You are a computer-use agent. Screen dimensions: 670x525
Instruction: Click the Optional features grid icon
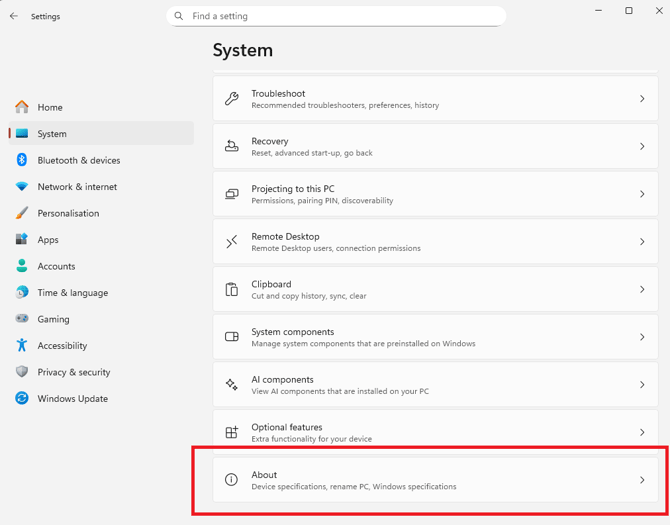click(x=232, y=432)
